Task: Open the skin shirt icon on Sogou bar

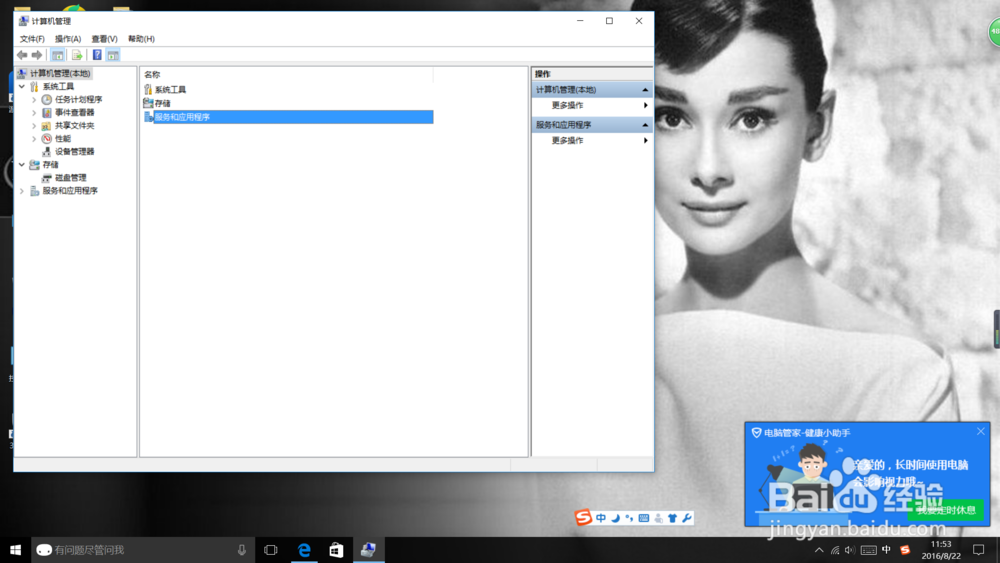Action: [x=672, y=518]
